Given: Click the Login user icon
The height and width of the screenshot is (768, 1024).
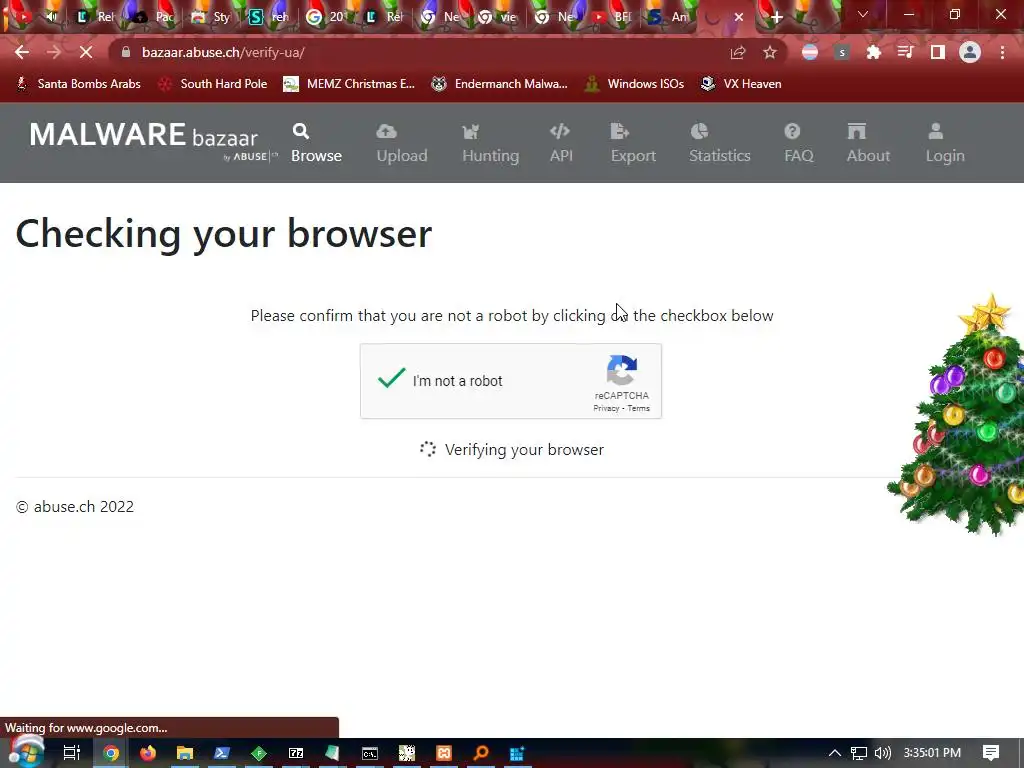Looking at the screenshot, I should [936, 131].
